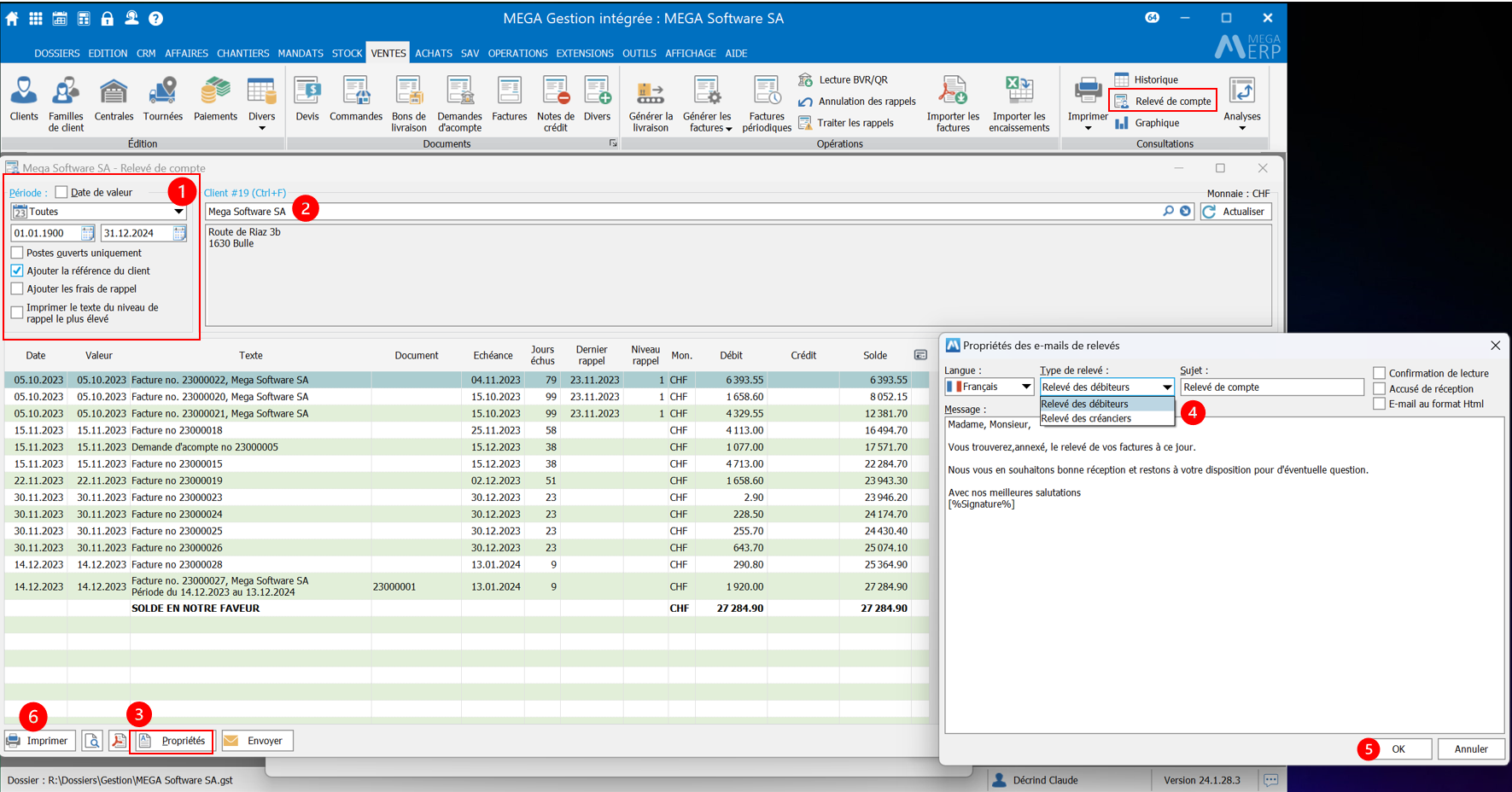Image resolution: width=1512 pixels, height=792 pixels.
Task: Enable Imprimer le texte du niveau de rappel
Action: tap(17, 312)
